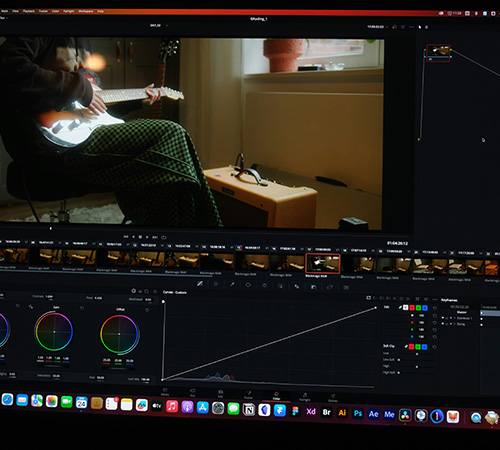
Task: Open the Playback menu in menu bar
Action: 29,11
